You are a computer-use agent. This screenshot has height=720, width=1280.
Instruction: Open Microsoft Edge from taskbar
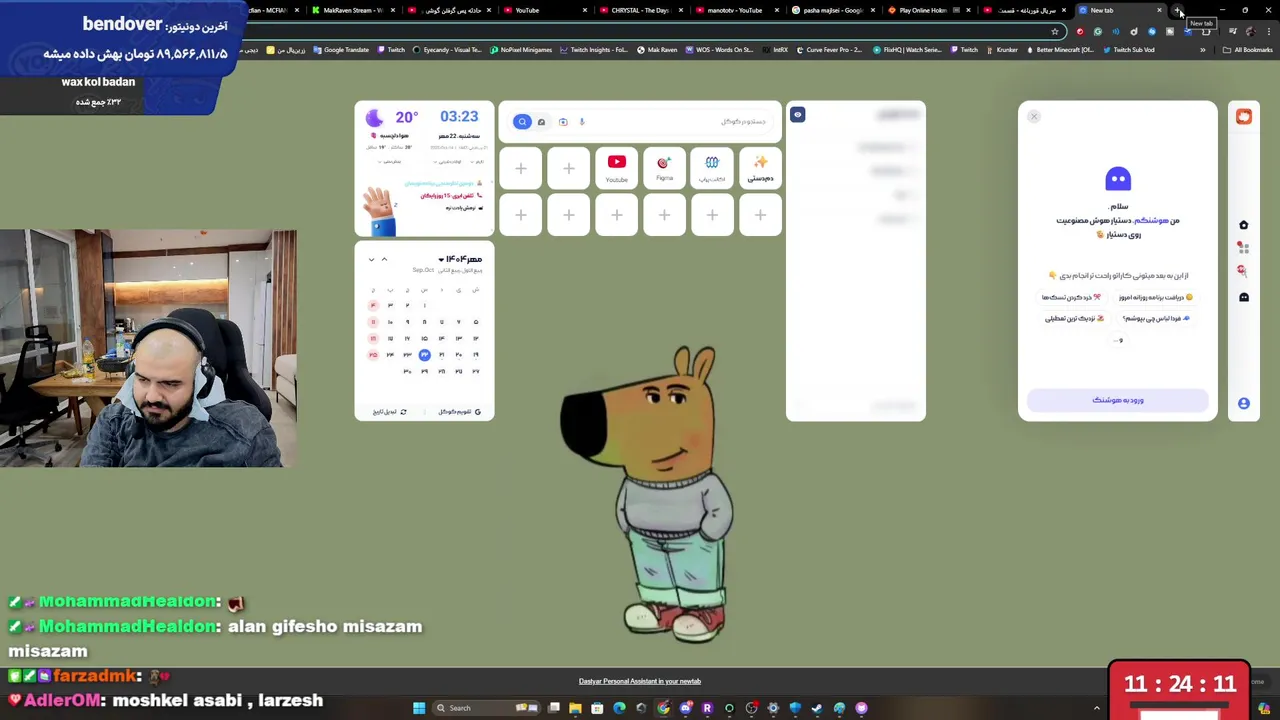pyautogui.click(x=619, y=708)
